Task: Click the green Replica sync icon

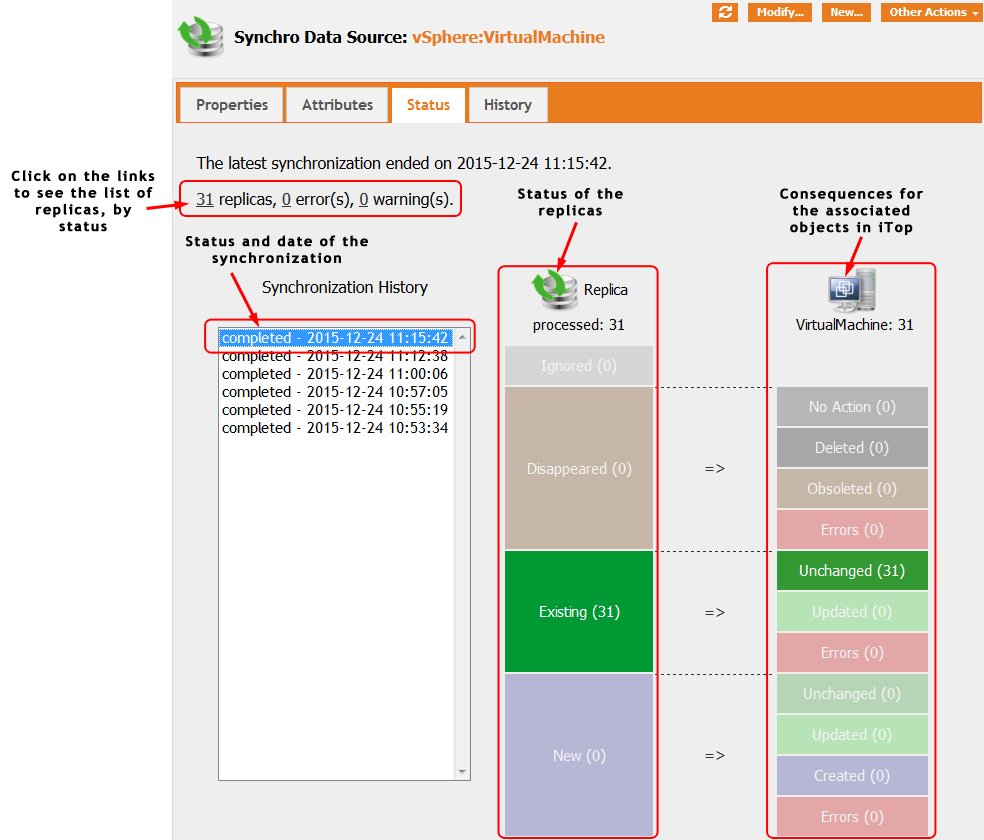Action: (x=556, y=291)
